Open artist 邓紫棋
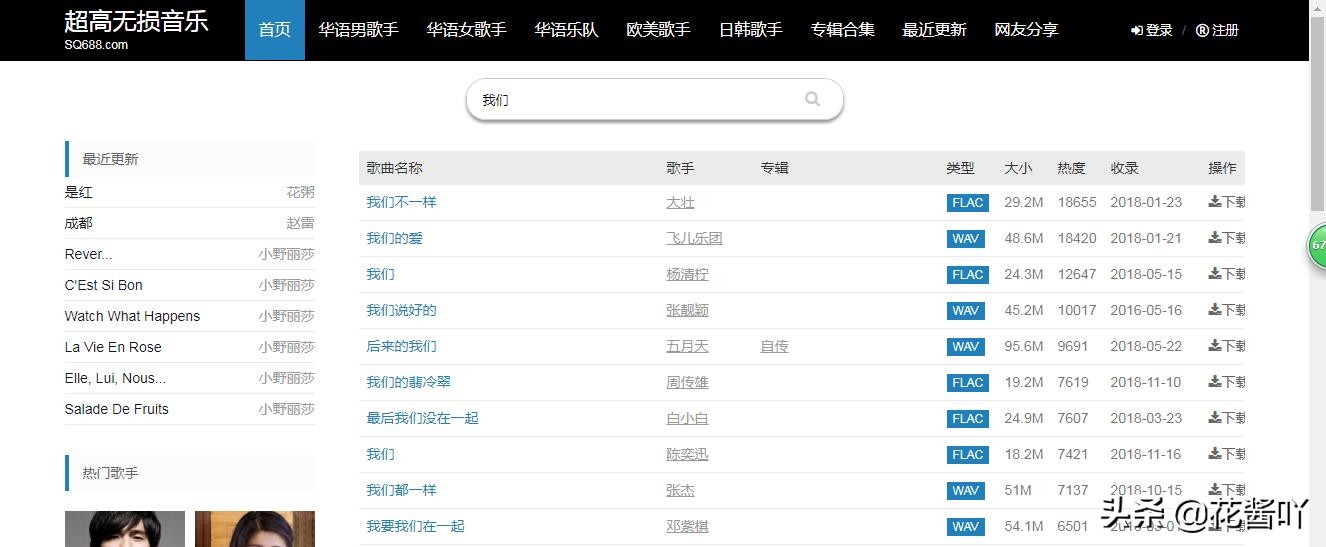The image size is (1326, 547). coord(687,526)
